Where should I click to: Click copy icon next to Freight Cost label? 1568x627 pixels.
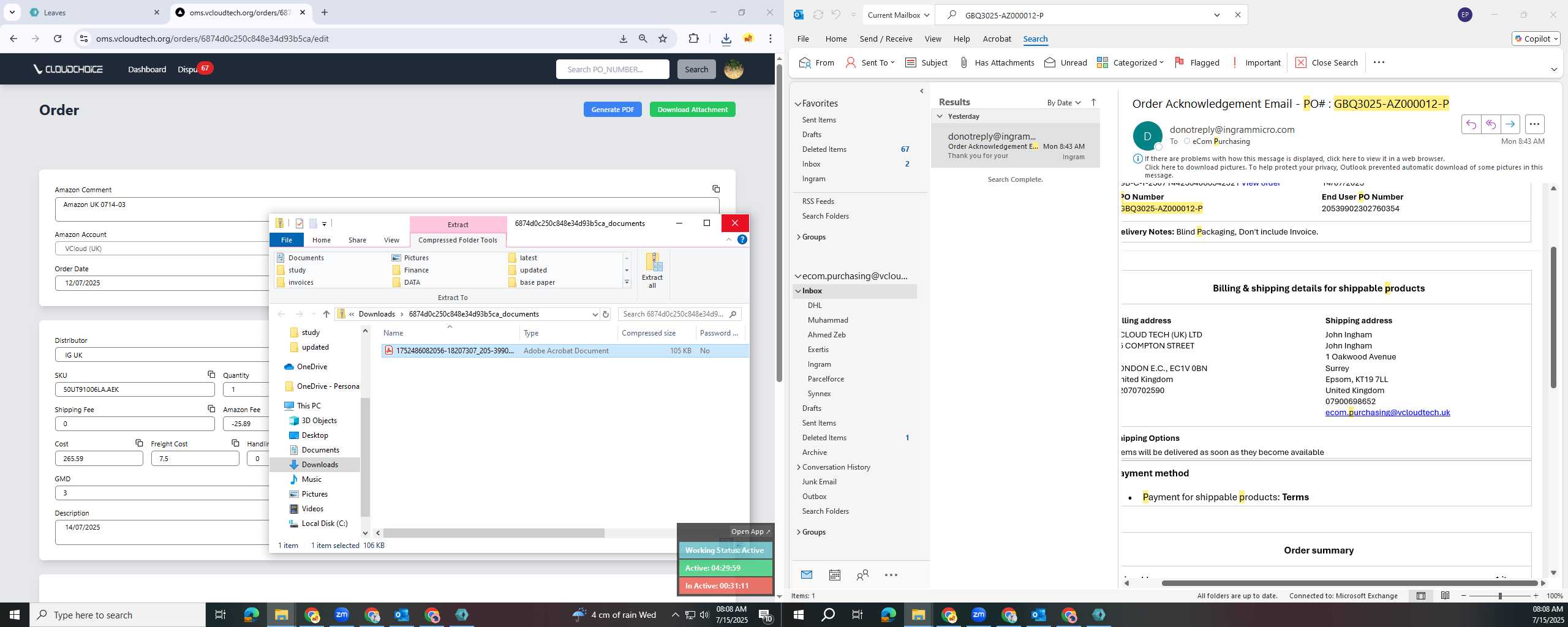[235, 443]
